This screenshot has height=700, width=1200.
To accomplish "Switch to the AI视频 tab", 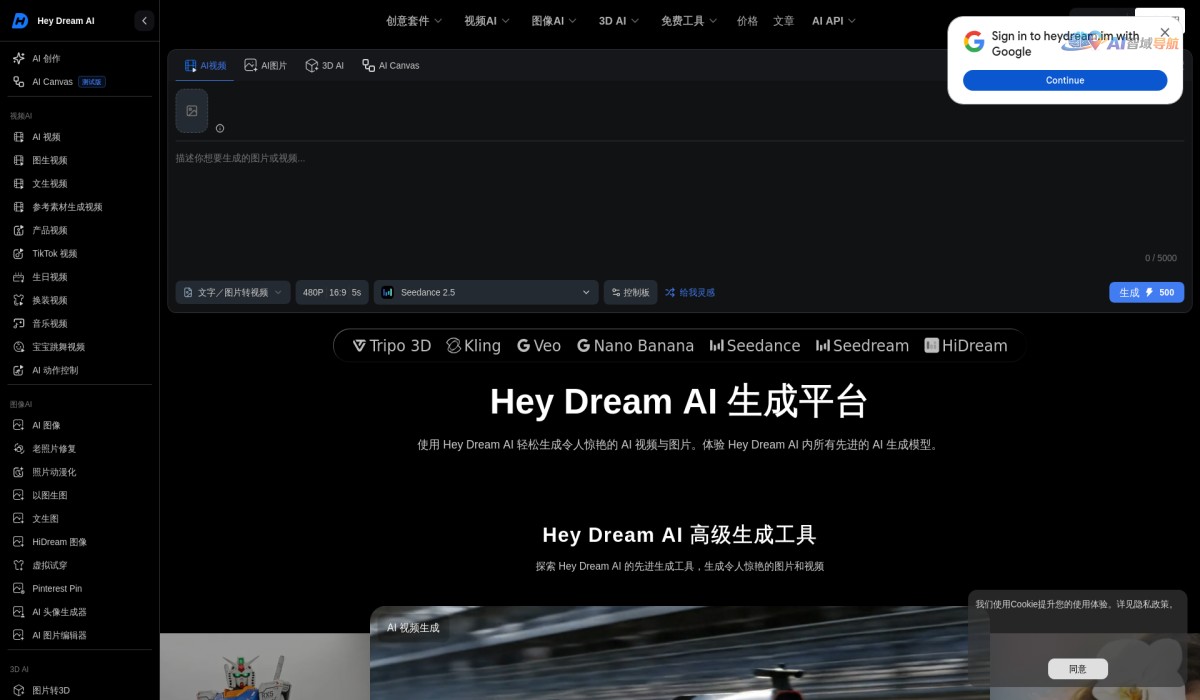I will point(206,66).
